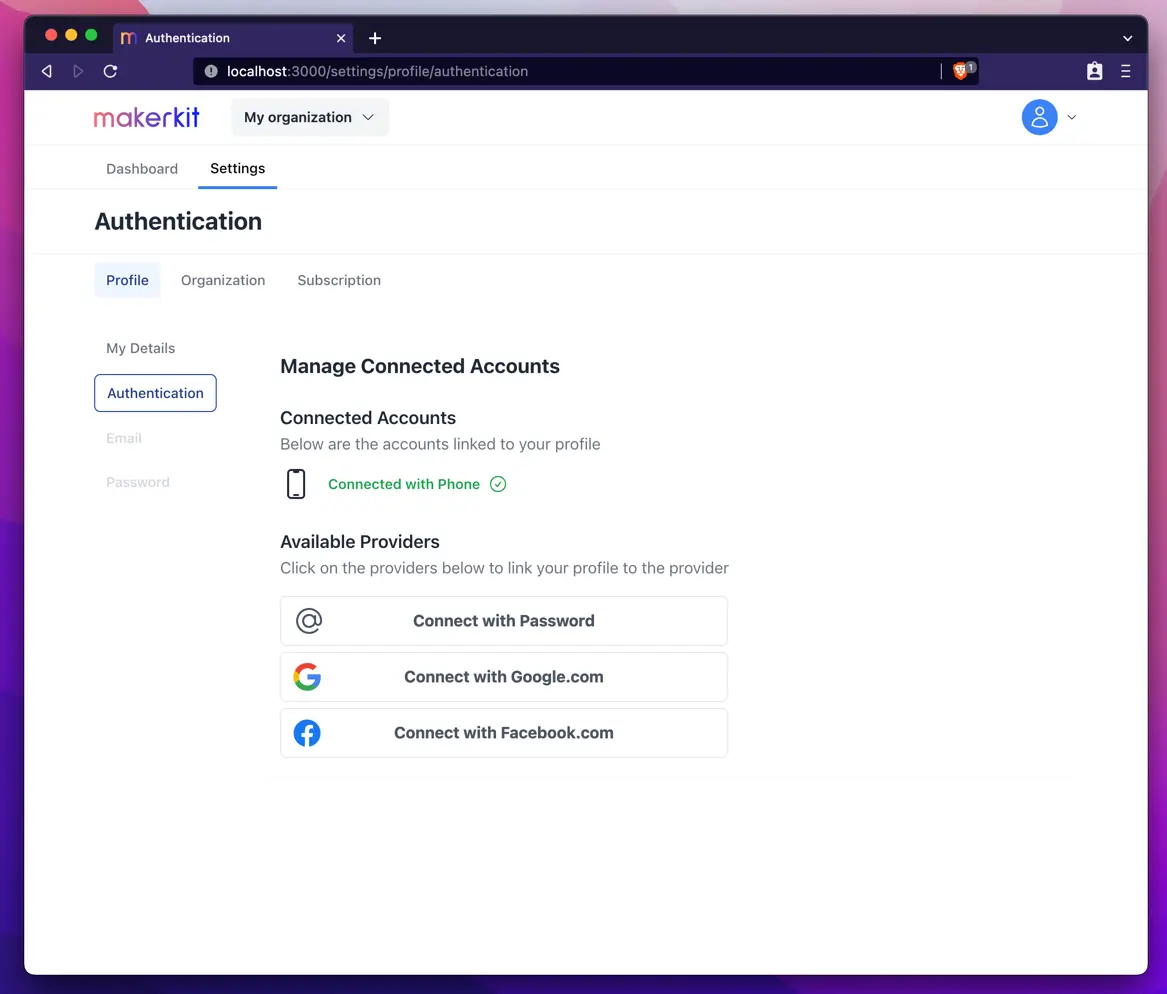Image resolution: width=1167 pixels, height=994 pixels.
Task: Click the green checkmark next to Connected with Phone
Action: tap(497, 484)
